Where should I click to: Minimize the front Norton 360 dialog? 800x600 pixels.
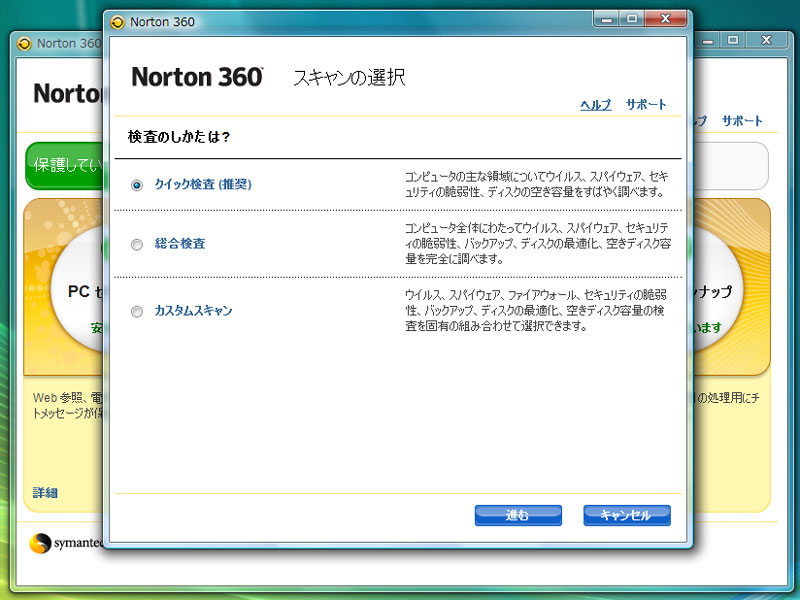[607, 19]
